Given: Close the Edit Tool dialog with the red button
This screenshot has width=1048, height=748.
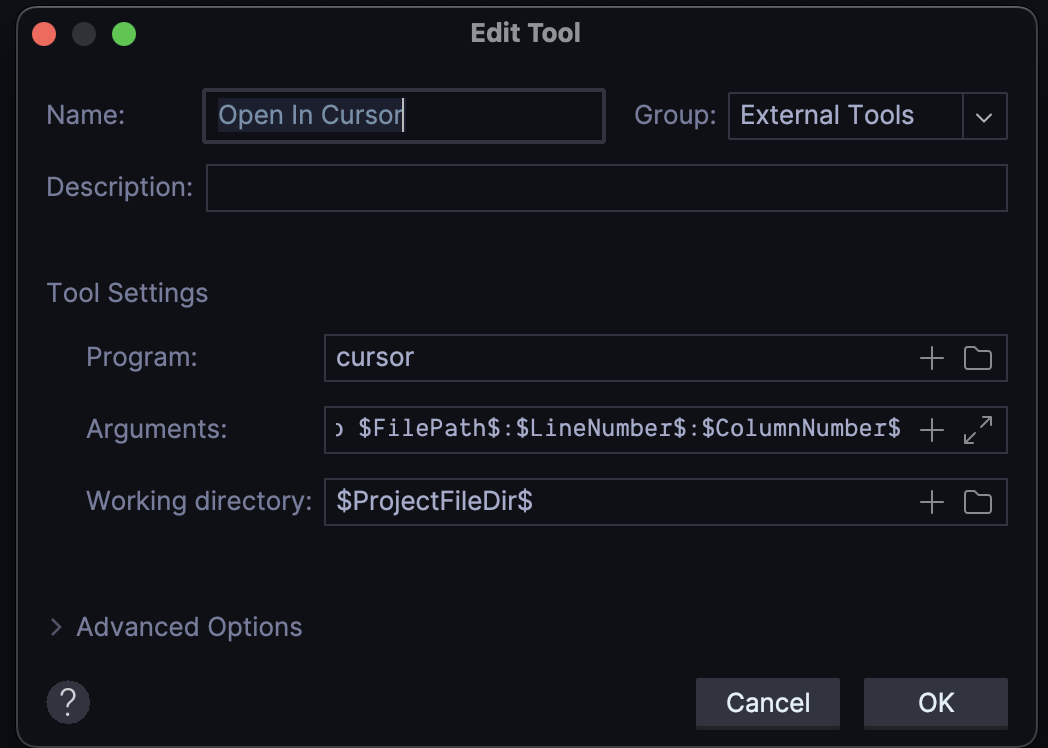Looking at the screenshot, I should (44, 34).
